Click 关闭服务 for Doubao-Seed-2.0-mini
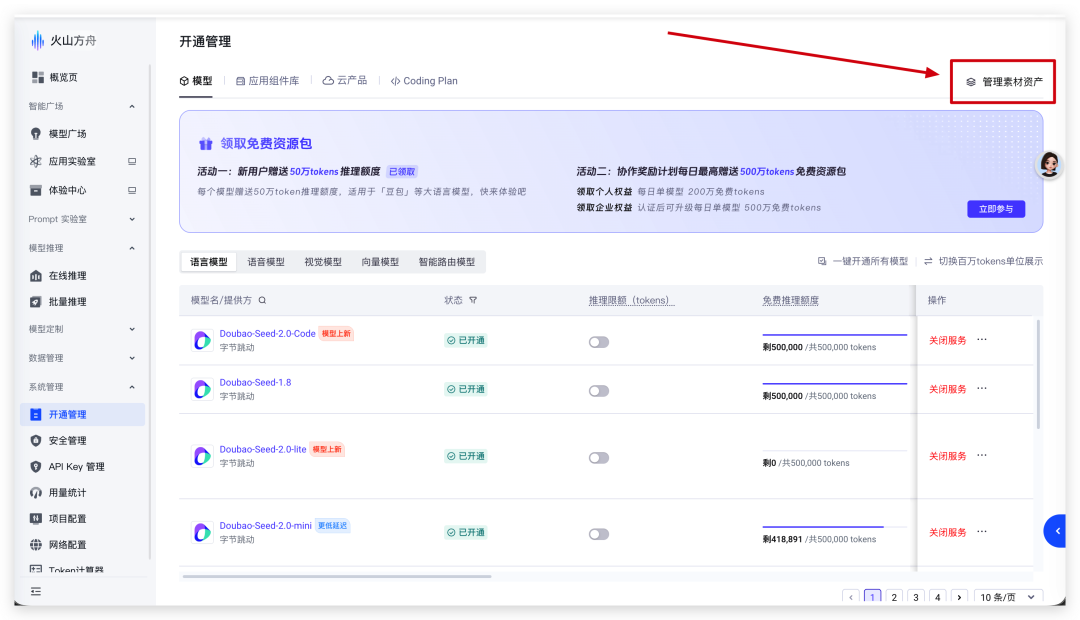The height and width of the screenshot is (620, 1080). coord(948,533)
